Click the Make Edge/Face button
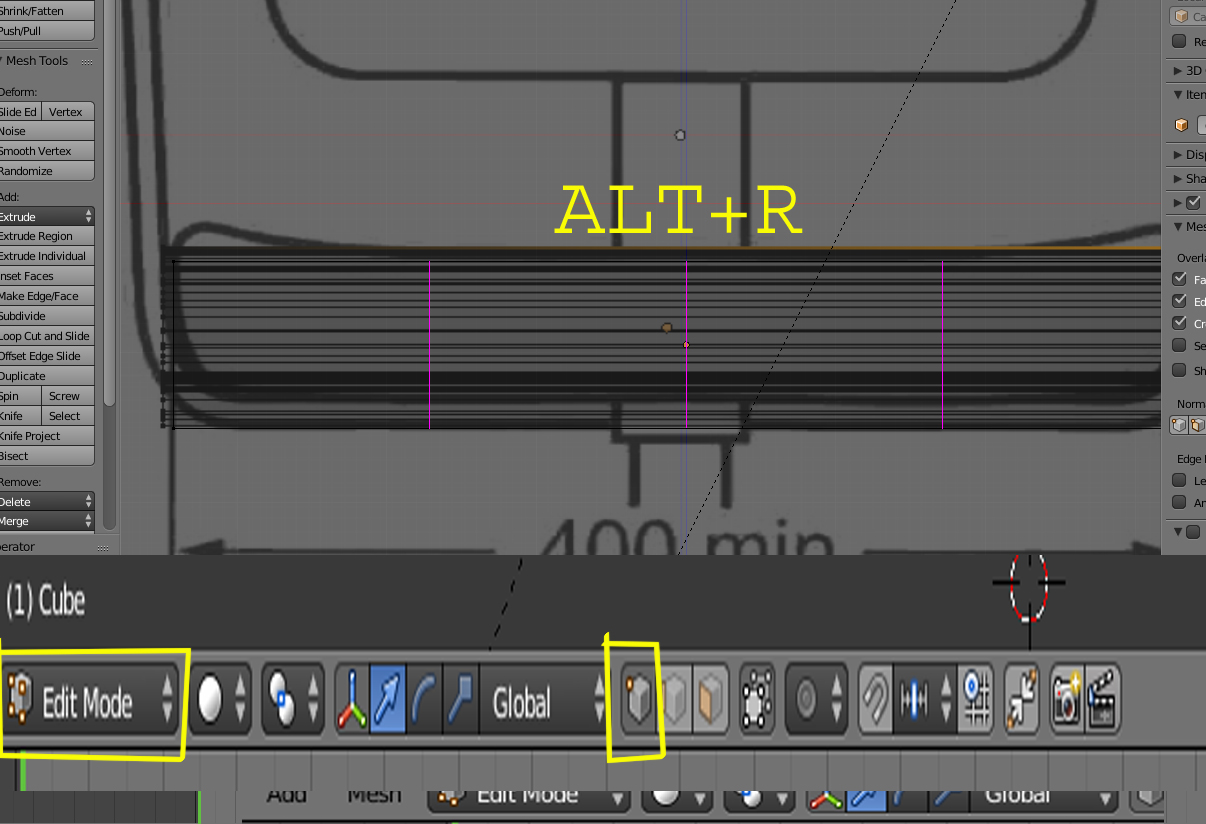Viewport: 1206px width, 824px height. click(47, 296)
